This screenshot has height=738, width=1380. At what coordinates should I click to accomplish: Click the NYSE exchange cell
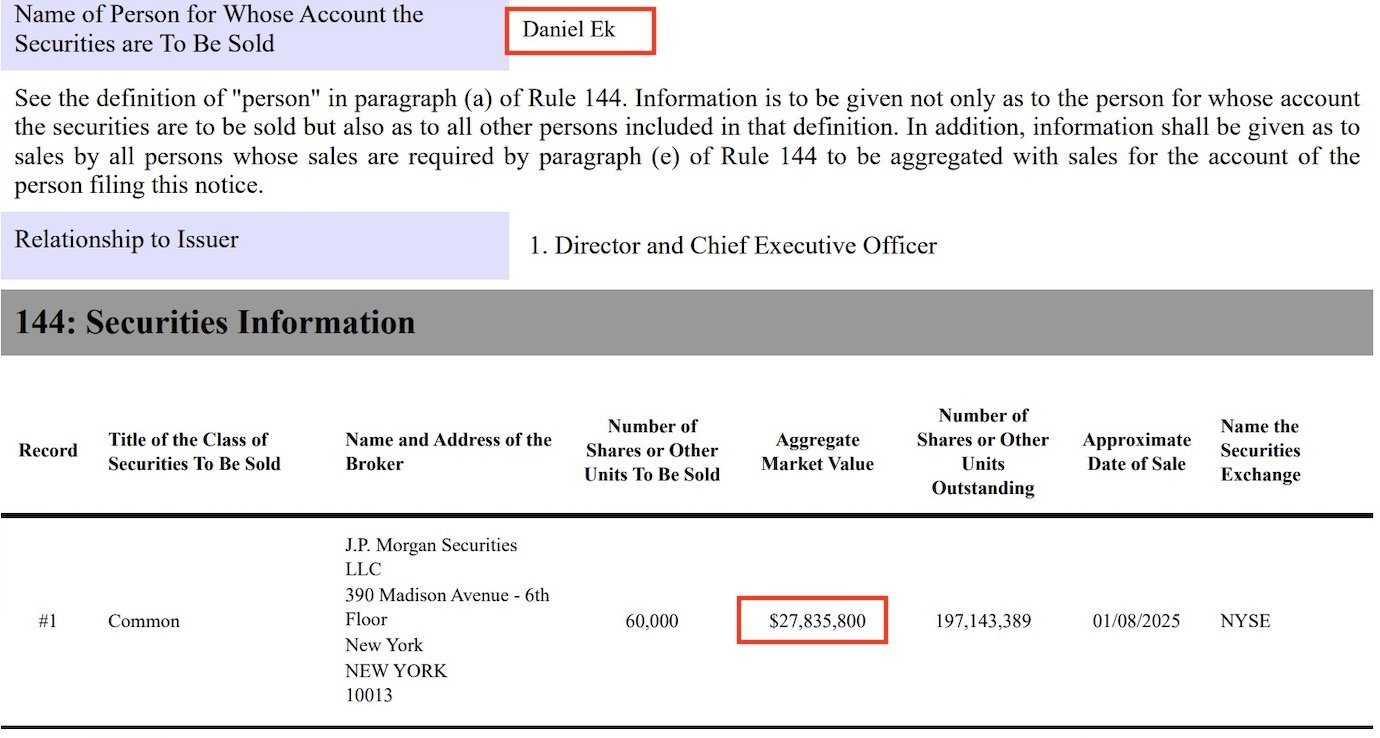pyautogui.click(x=1245, y=621)
